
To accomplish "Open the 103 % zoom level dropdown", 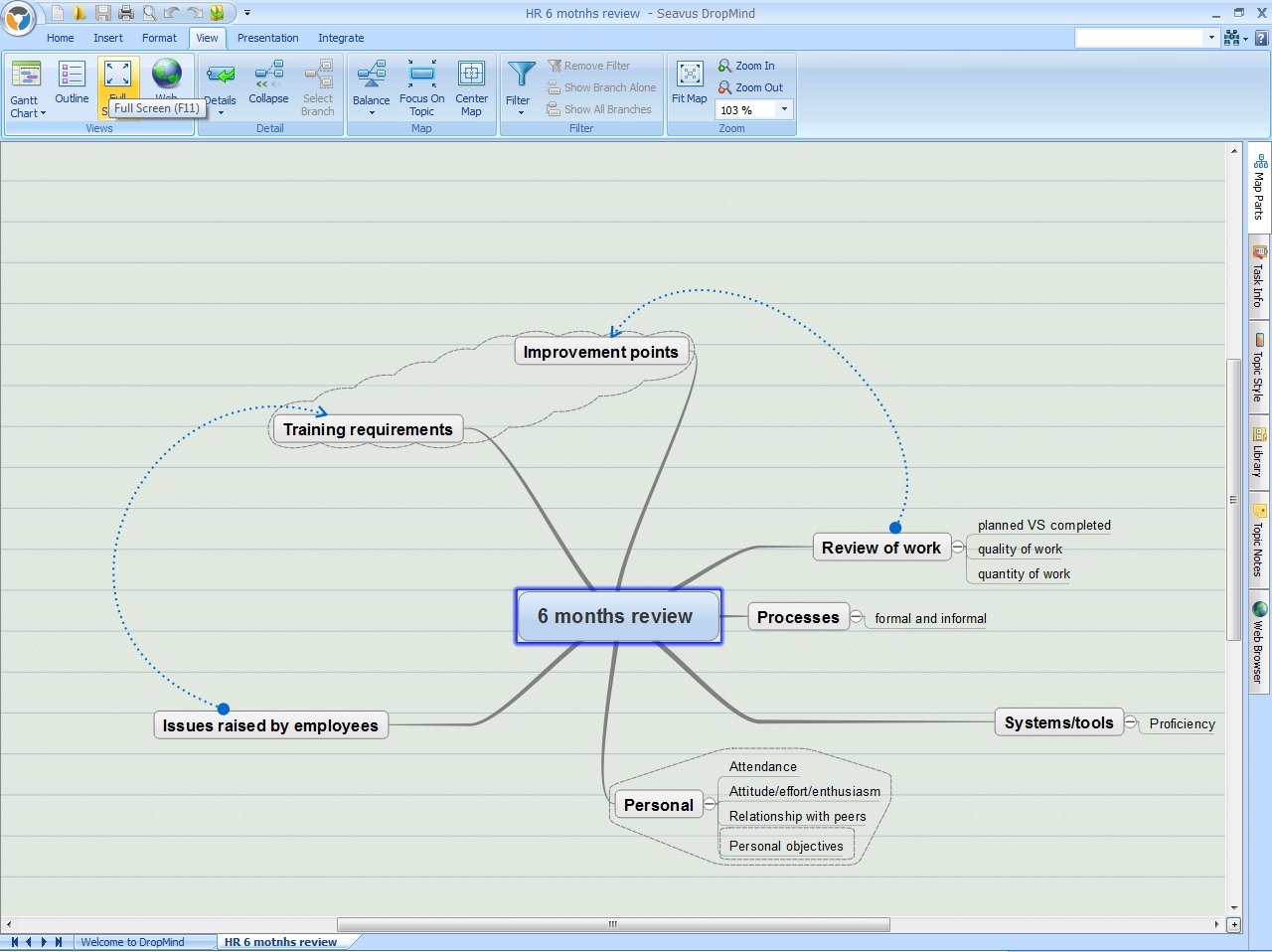I will 784,109.
